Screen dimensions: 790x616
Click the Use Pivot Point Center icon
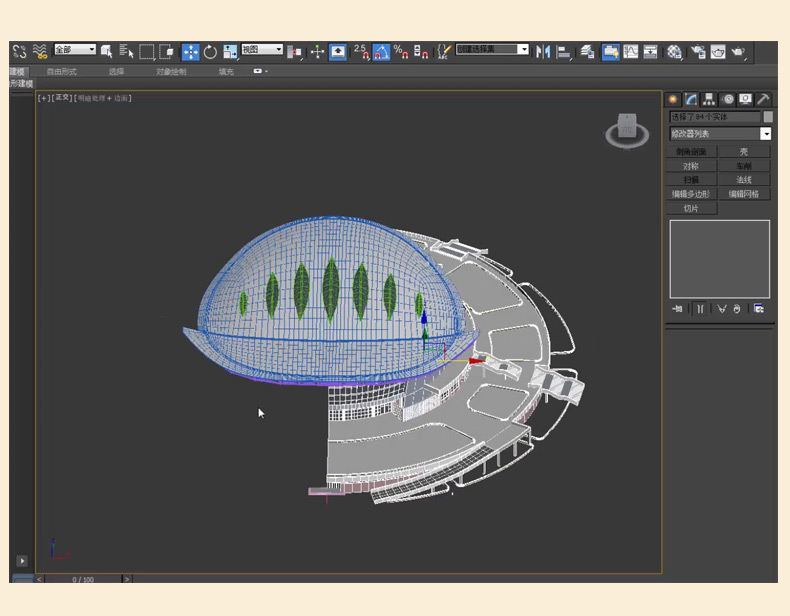[294, 52]
